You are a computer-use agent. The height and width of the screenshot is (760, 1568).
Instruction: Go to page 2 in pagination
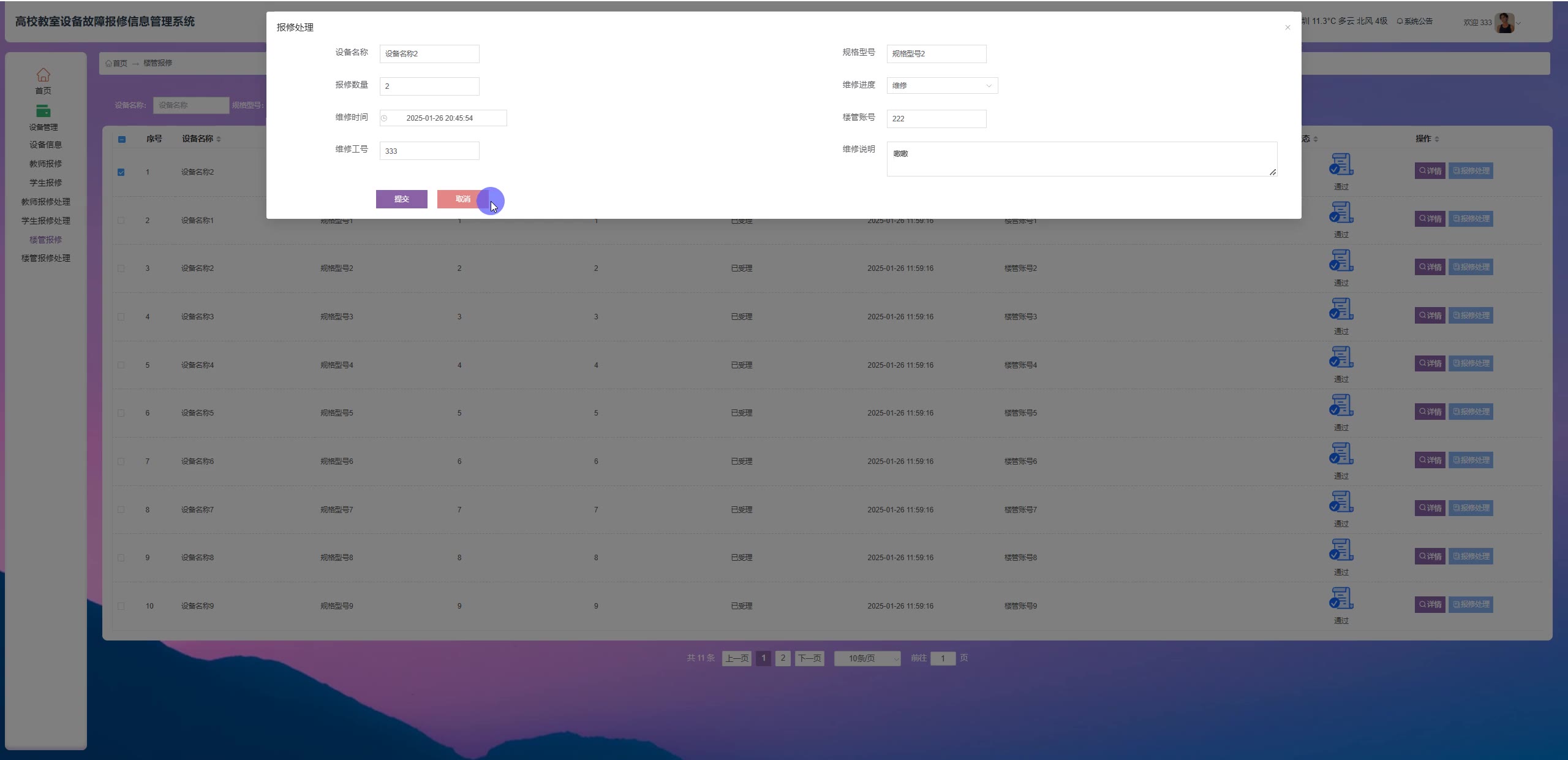click(x=782, y=658)
